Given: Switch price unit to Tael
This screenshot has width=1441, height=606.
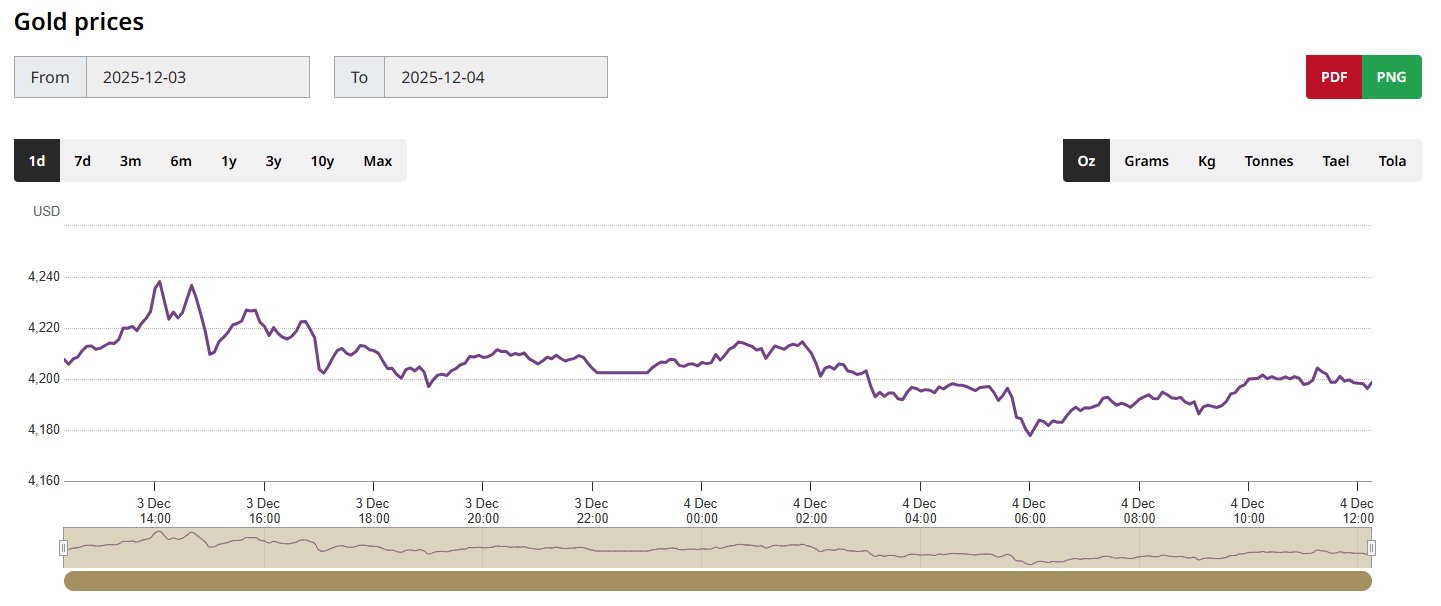Looking at the screenshot, I should click(1336, 161).
